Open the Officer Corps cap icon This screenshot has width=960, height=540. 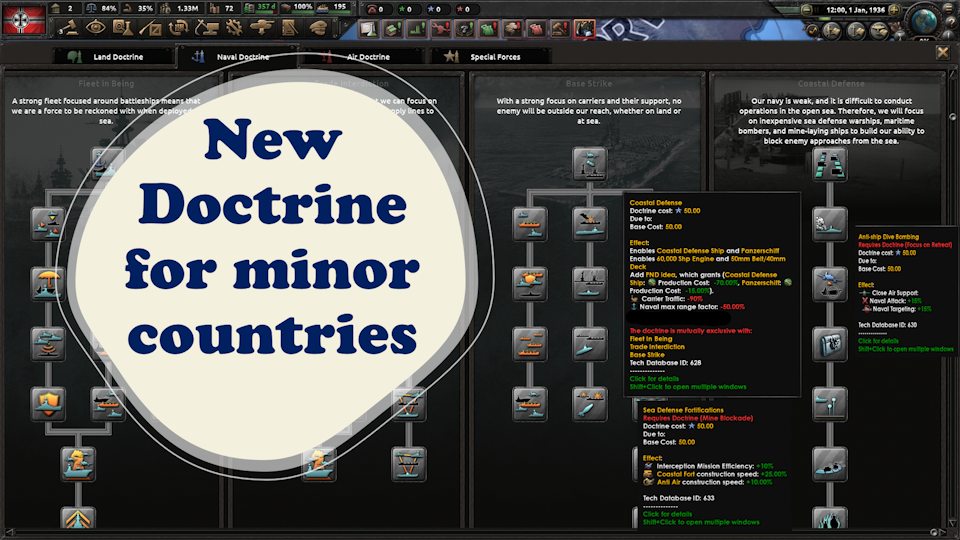tap(318, 28)
